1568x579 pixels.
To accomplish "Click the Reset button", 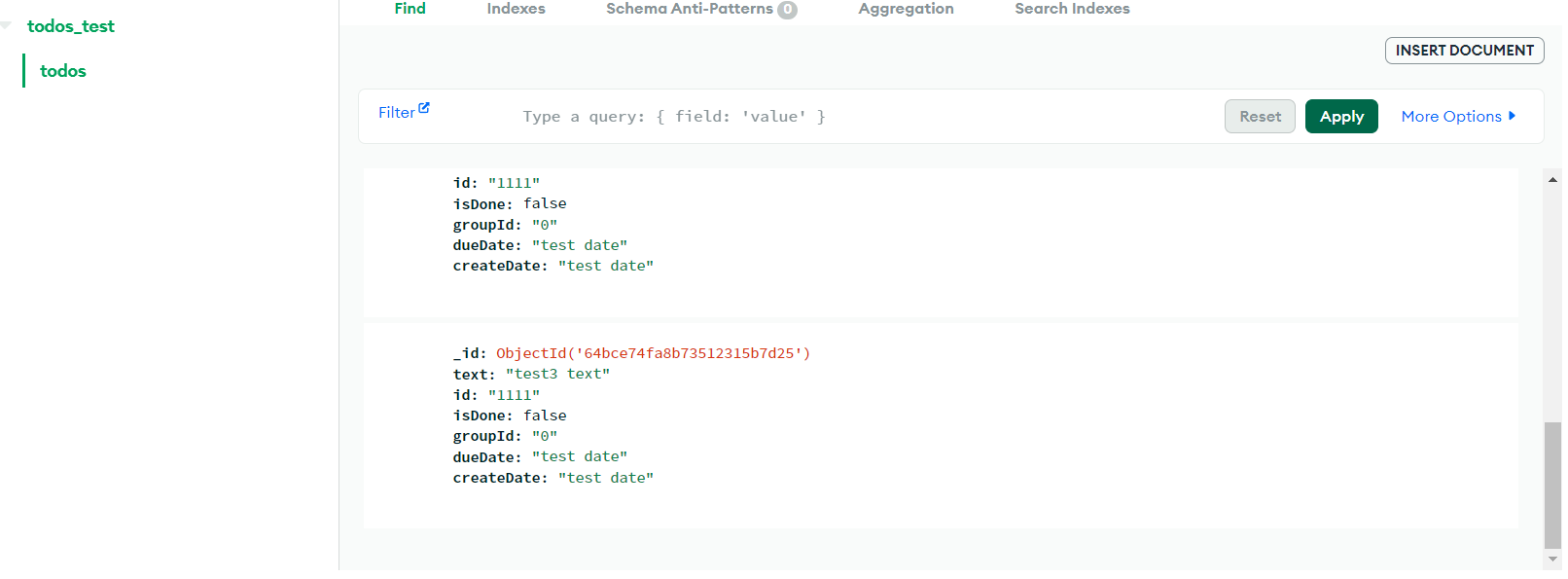I will [1260, 117].
